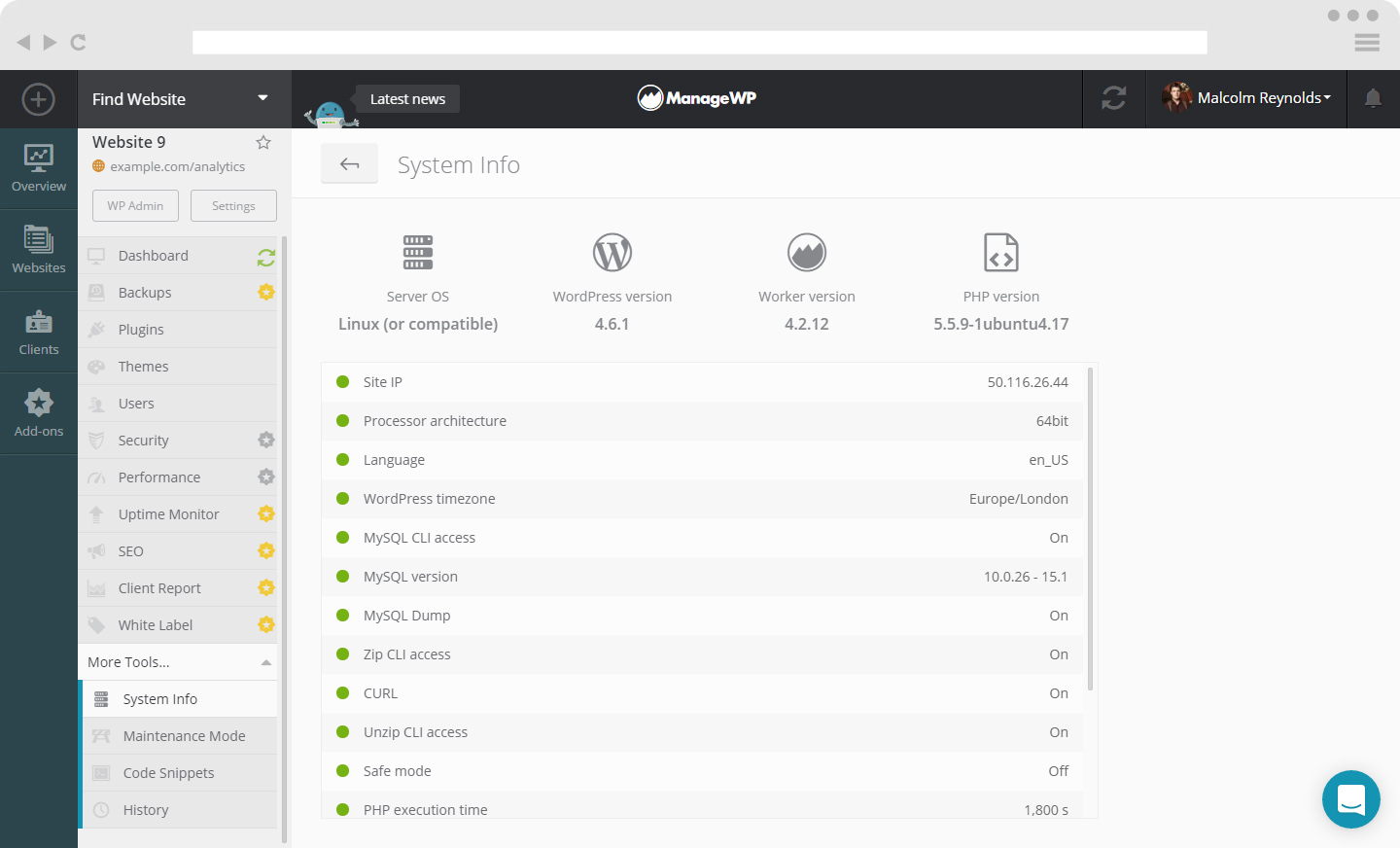Click the WordPress timezone row

point(703,499)
